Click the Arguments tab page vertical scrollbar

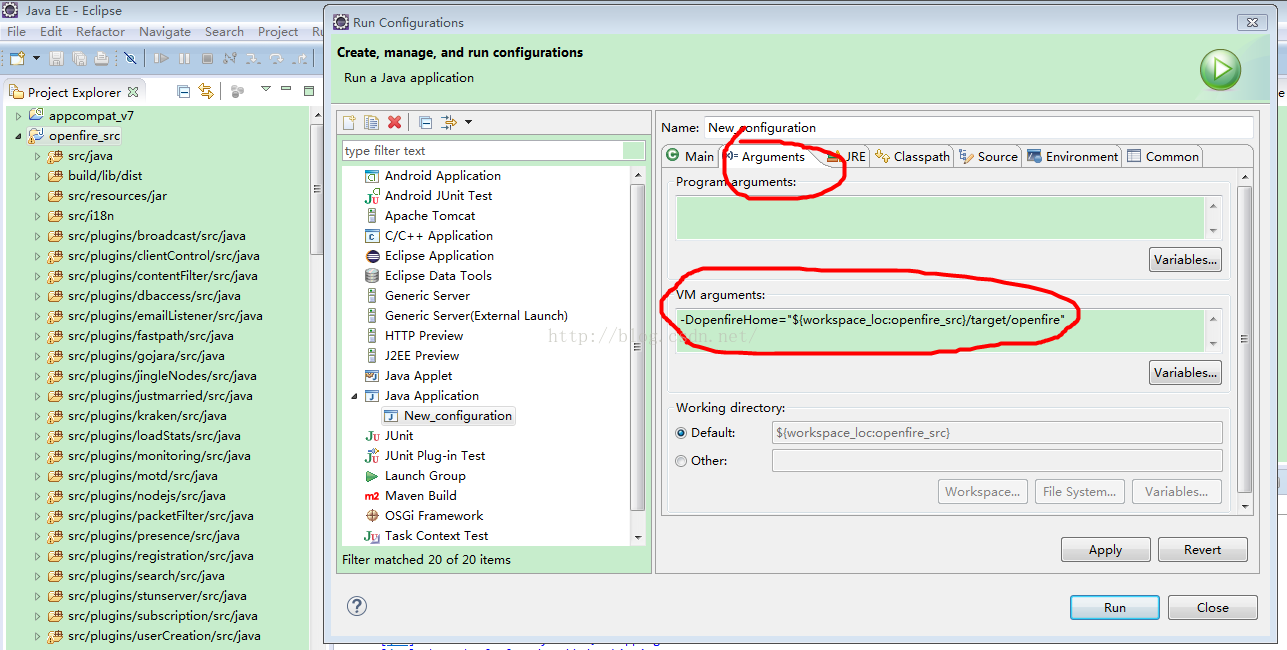point(1244,342)
